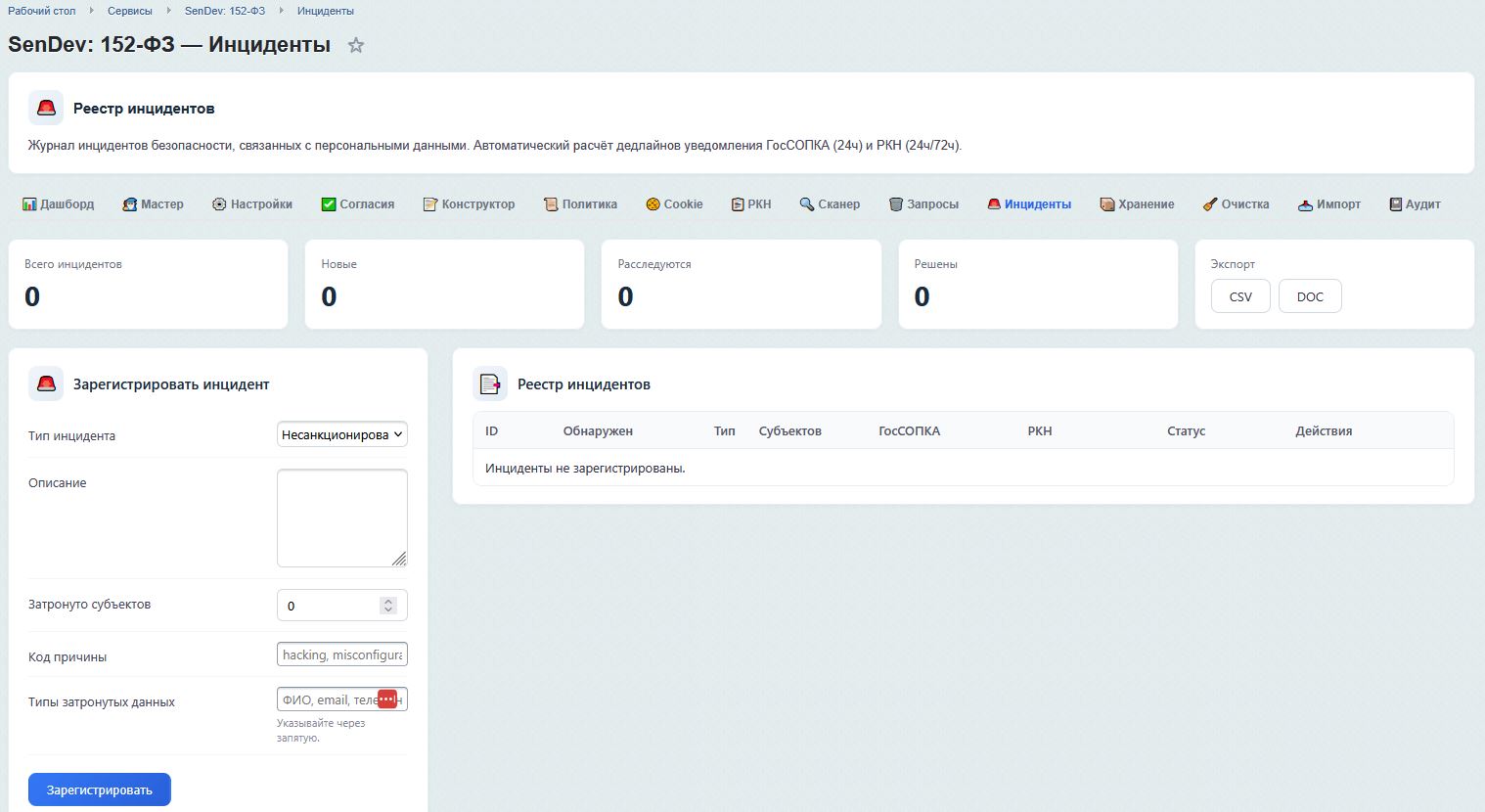Export incidents as CSV
This screenshot has height=812, width=1485.
(1239, 296)
